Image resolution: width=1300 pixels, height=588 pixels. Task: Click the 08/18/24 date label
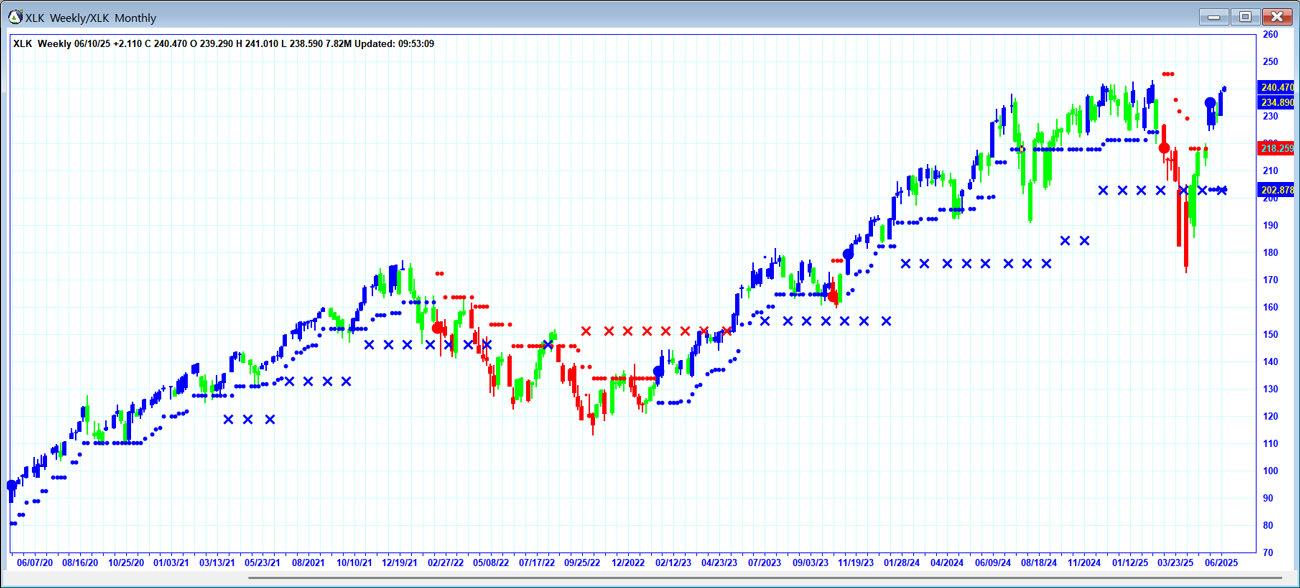(1038, 562)
